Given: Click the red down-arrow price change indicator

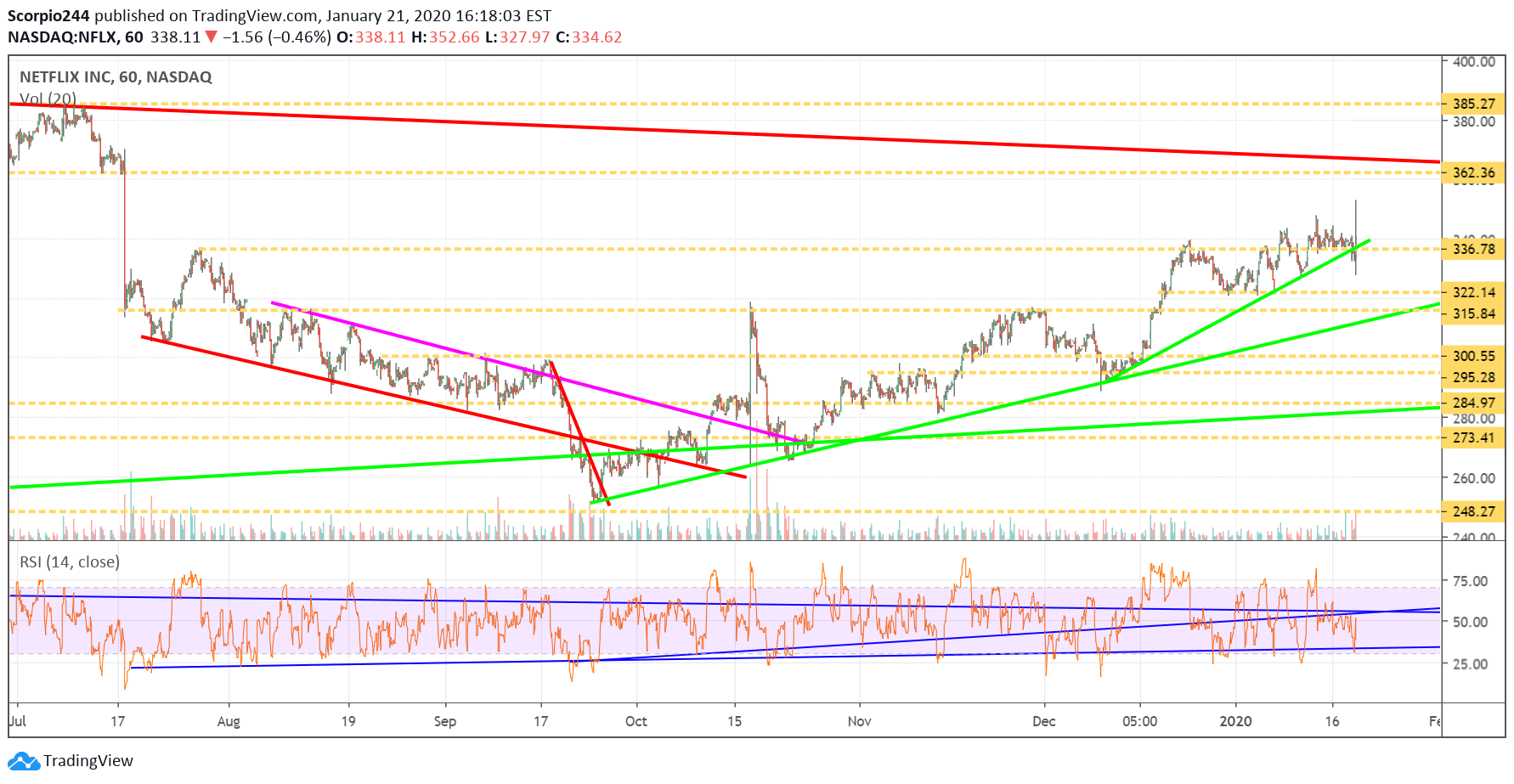Looking at the screenshot, I should click(212, 37).
